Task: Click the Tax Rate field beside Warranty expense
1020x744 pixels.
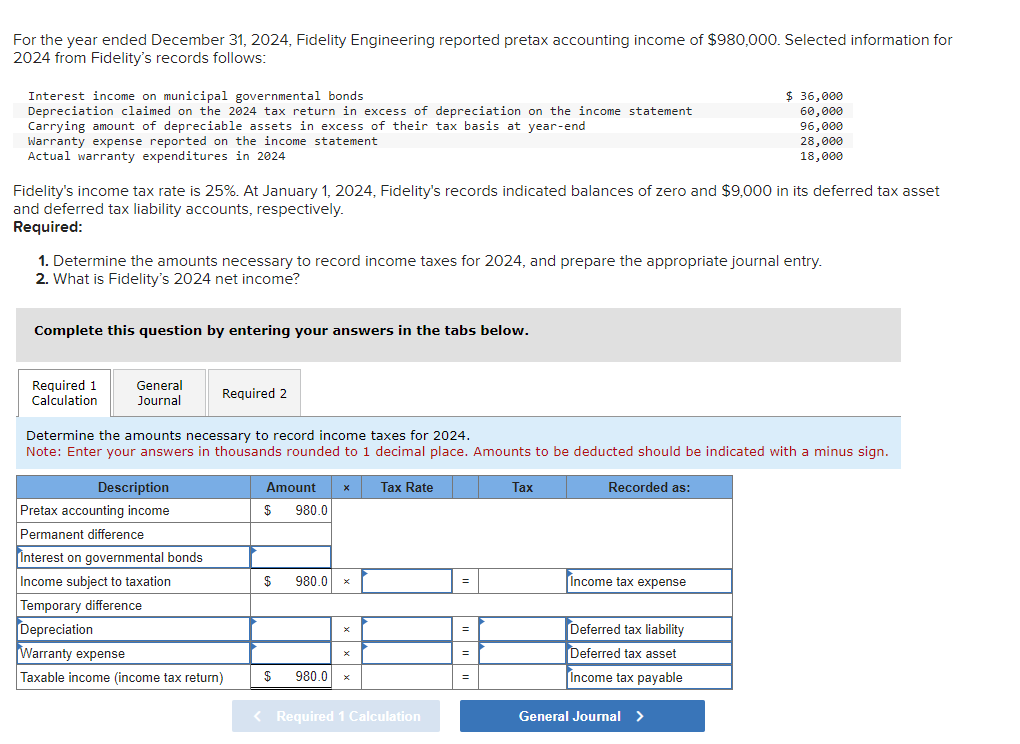Action: pyautogui.click(x=407, y=653)
